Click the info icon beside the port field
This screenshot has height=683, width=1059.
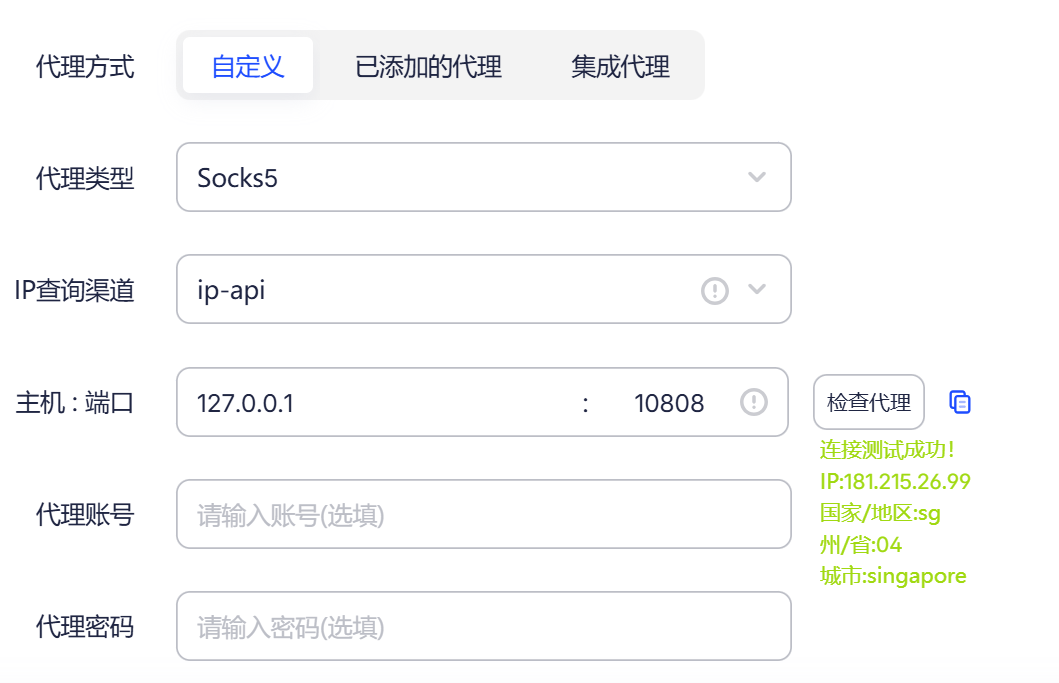[x=755, y=402]
